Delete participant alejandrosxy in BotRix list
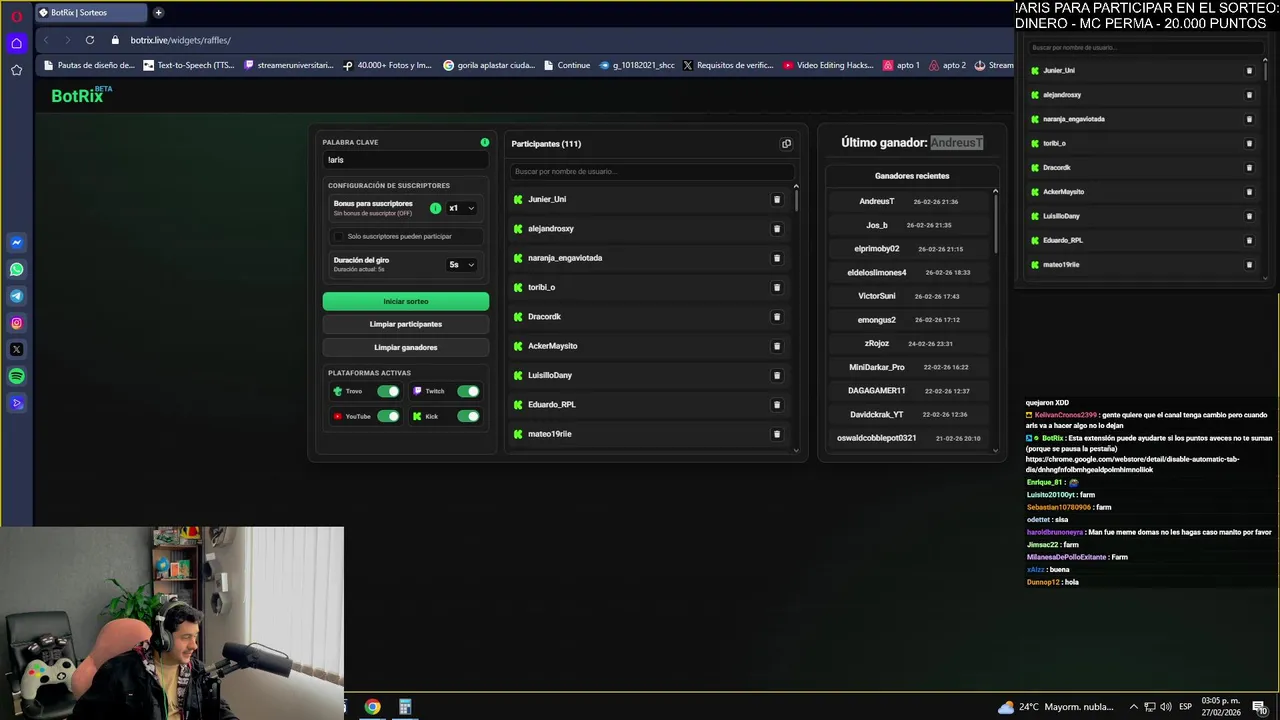Screen dimensions: 1280x720 [777, 229]
